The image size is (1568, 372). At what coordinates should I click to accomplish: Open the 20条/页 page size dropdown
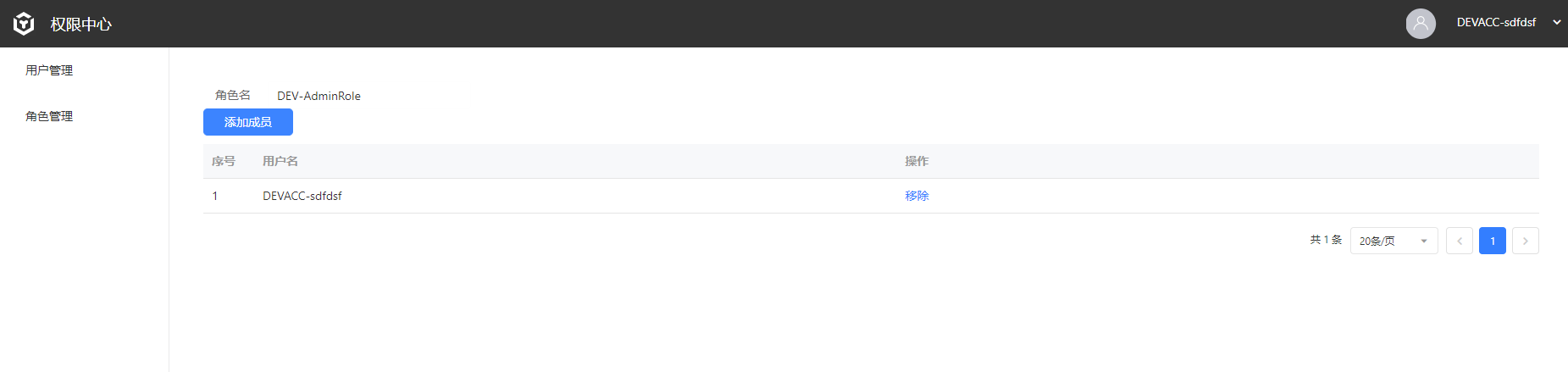pyautogui.click(x=1393, y=241)
